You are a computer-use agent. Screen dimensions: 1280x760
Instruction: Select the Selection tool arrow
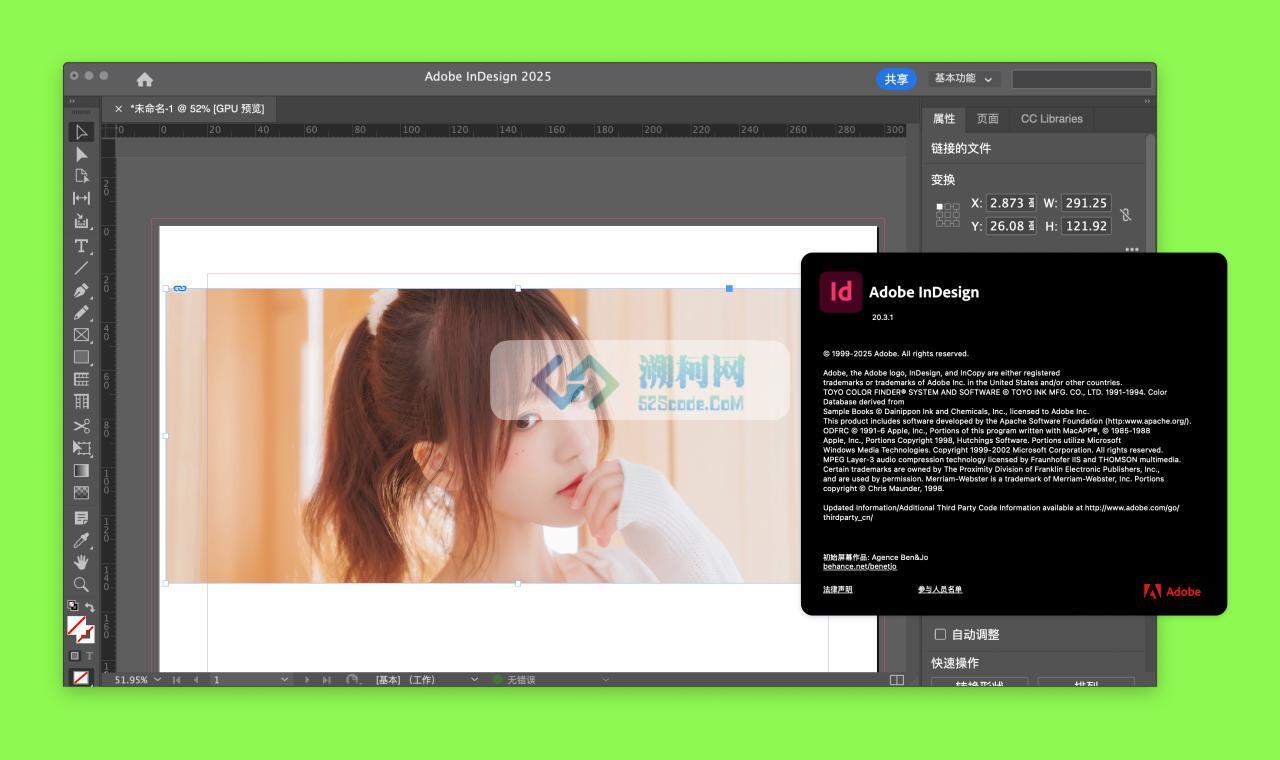[x=82, y=132]
